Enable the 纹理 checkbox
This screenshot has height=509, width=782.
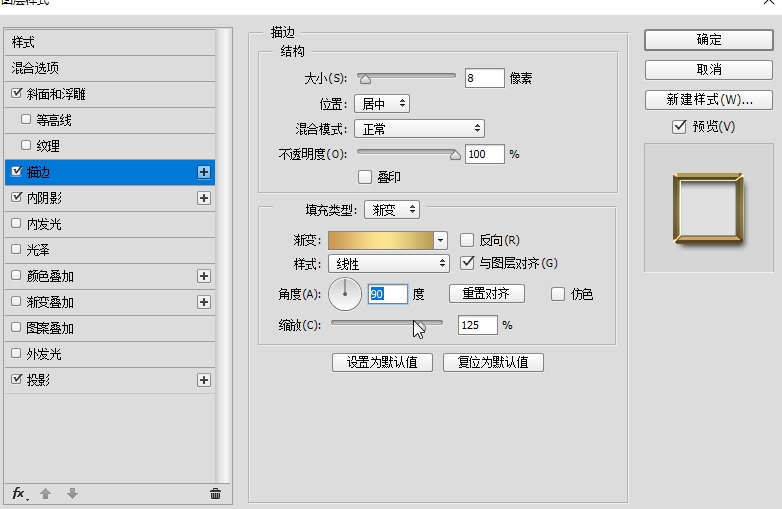tap(26, 145)
